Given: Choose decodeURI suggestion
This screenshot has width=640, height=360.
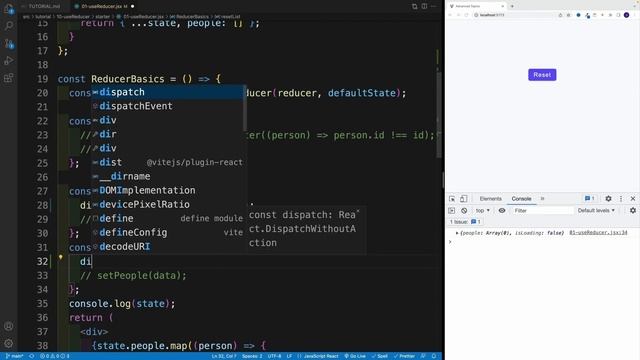Looking at the screenshot, I should 167,247.
